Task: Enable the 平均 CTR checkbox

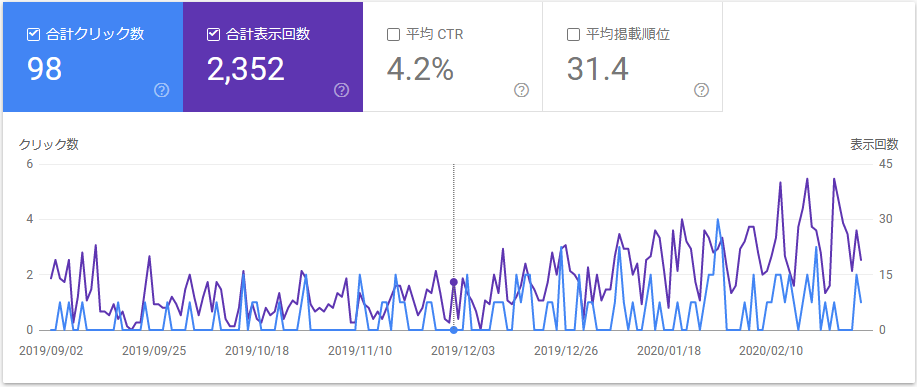Action: point(394,34)
